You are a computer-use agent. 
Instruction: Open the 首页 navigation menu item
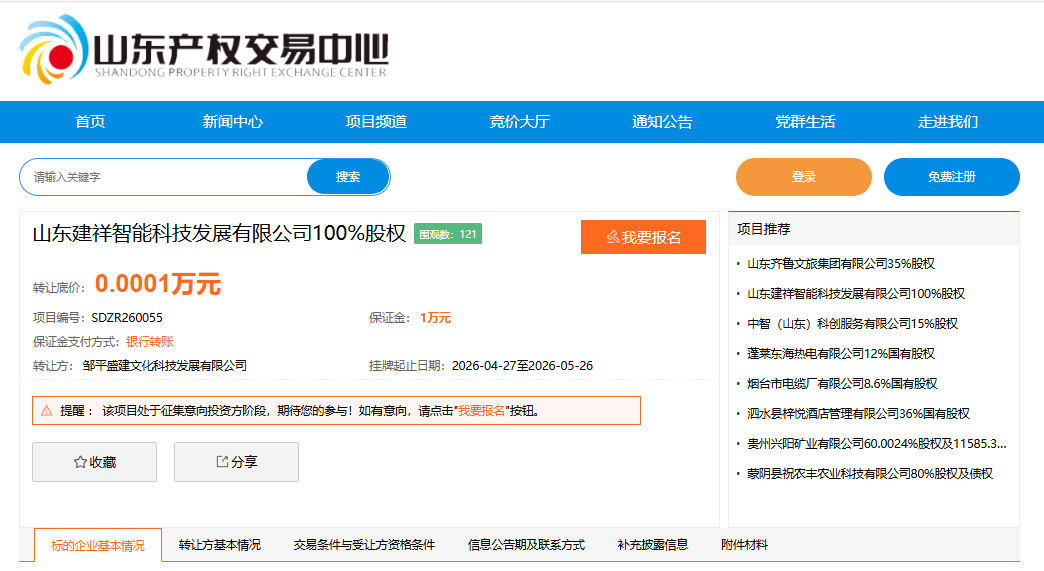click(x=90, y=122)
